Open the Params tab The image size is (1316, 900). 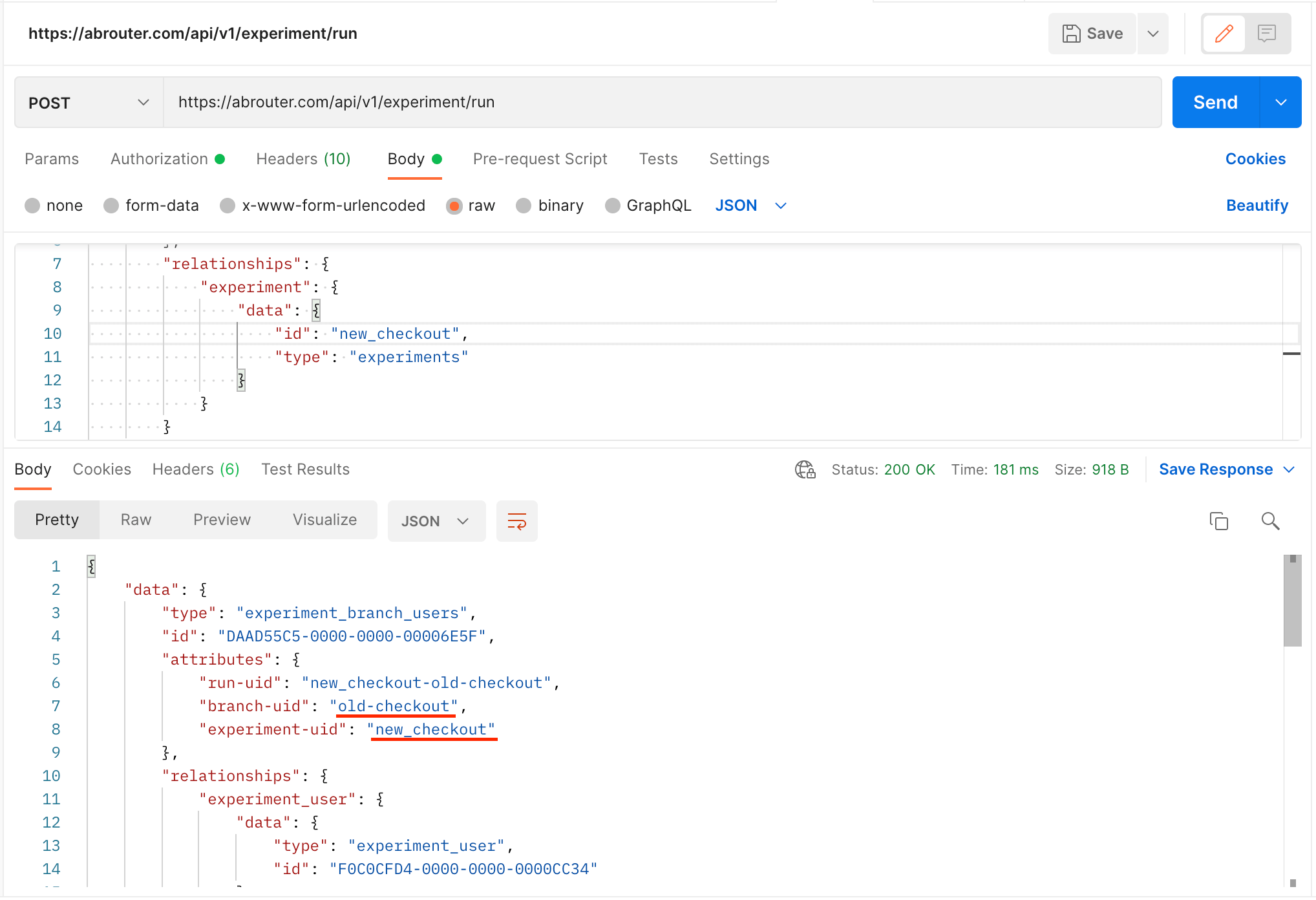click(x=52, y=159)
